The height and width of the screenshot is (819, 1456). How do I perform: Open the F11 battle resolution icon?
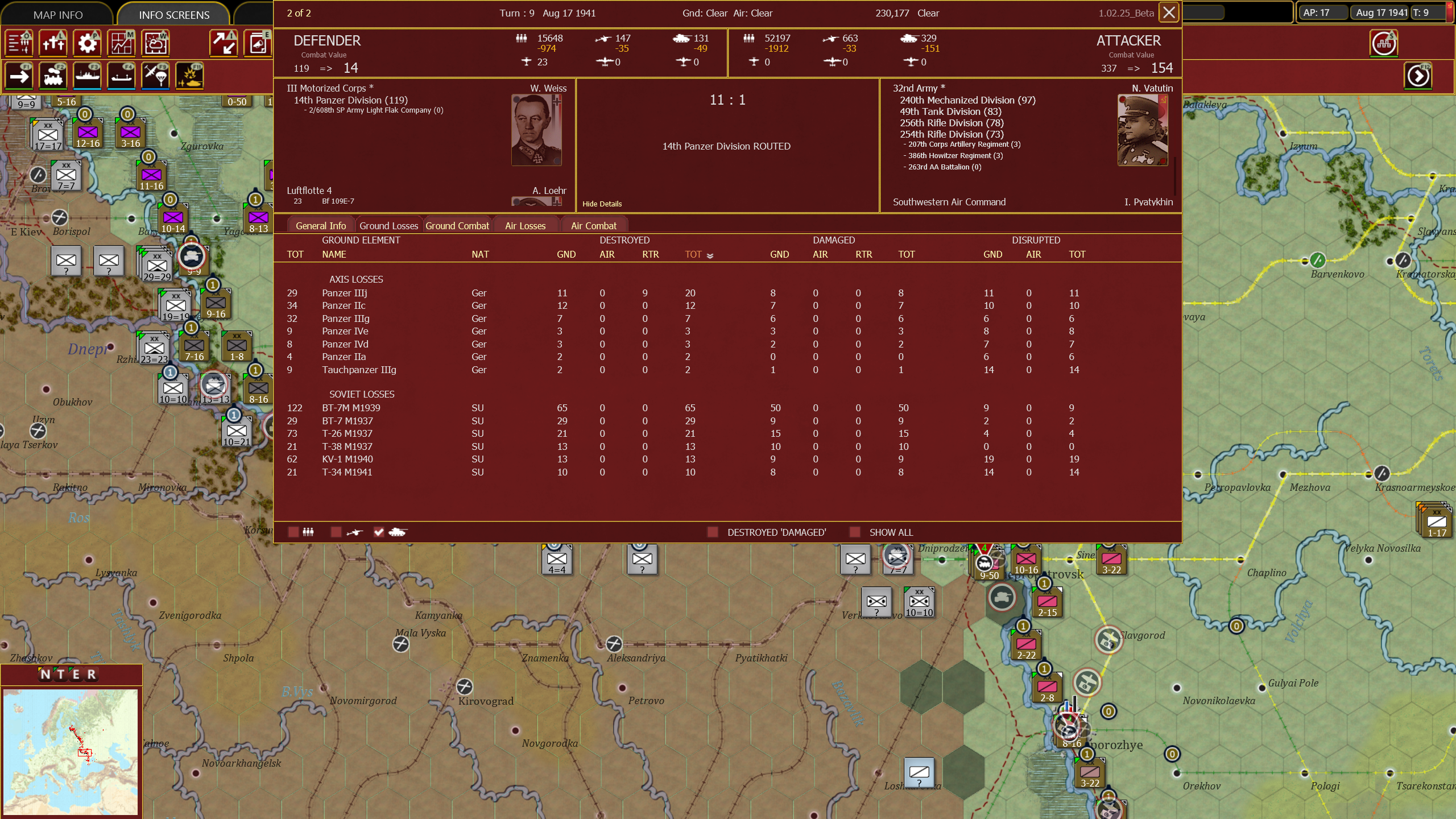click(x=189, y=76)
